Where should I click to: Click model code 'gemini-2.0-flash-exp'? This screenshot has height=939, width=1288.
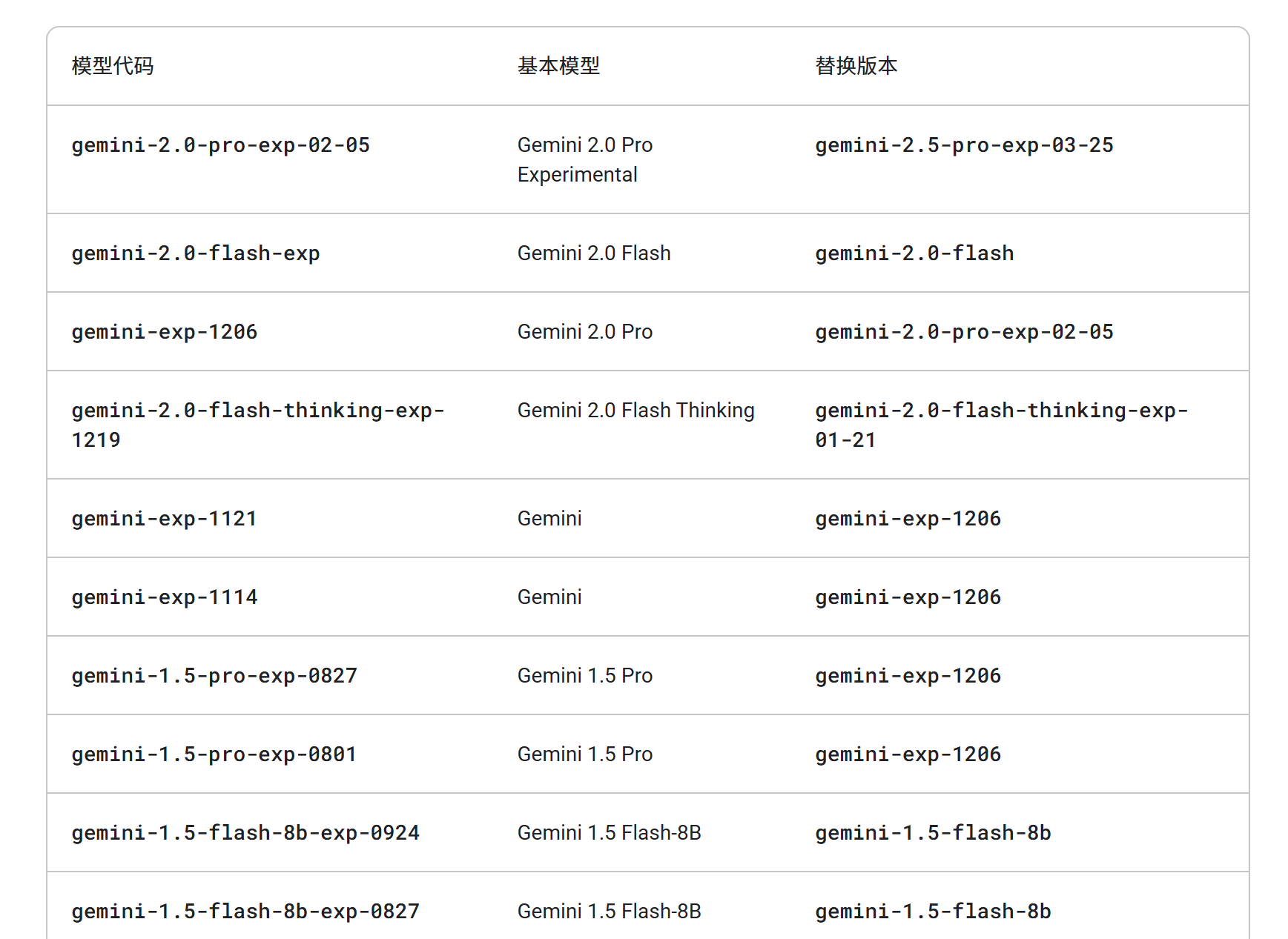tap(196, 253)
